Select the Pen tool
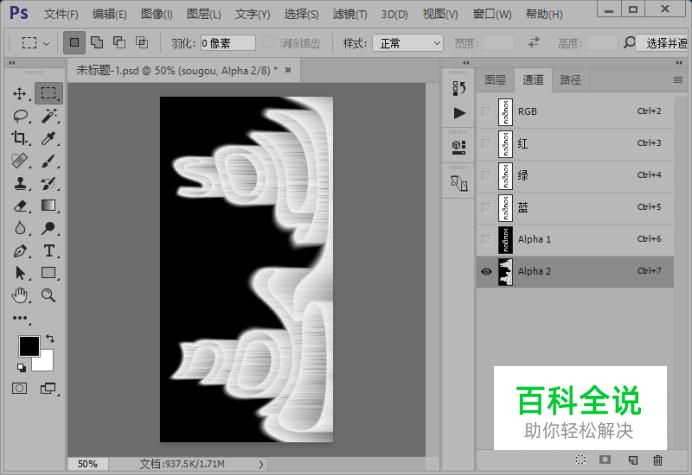Viewport: 692px width, 475px height. 20,251
